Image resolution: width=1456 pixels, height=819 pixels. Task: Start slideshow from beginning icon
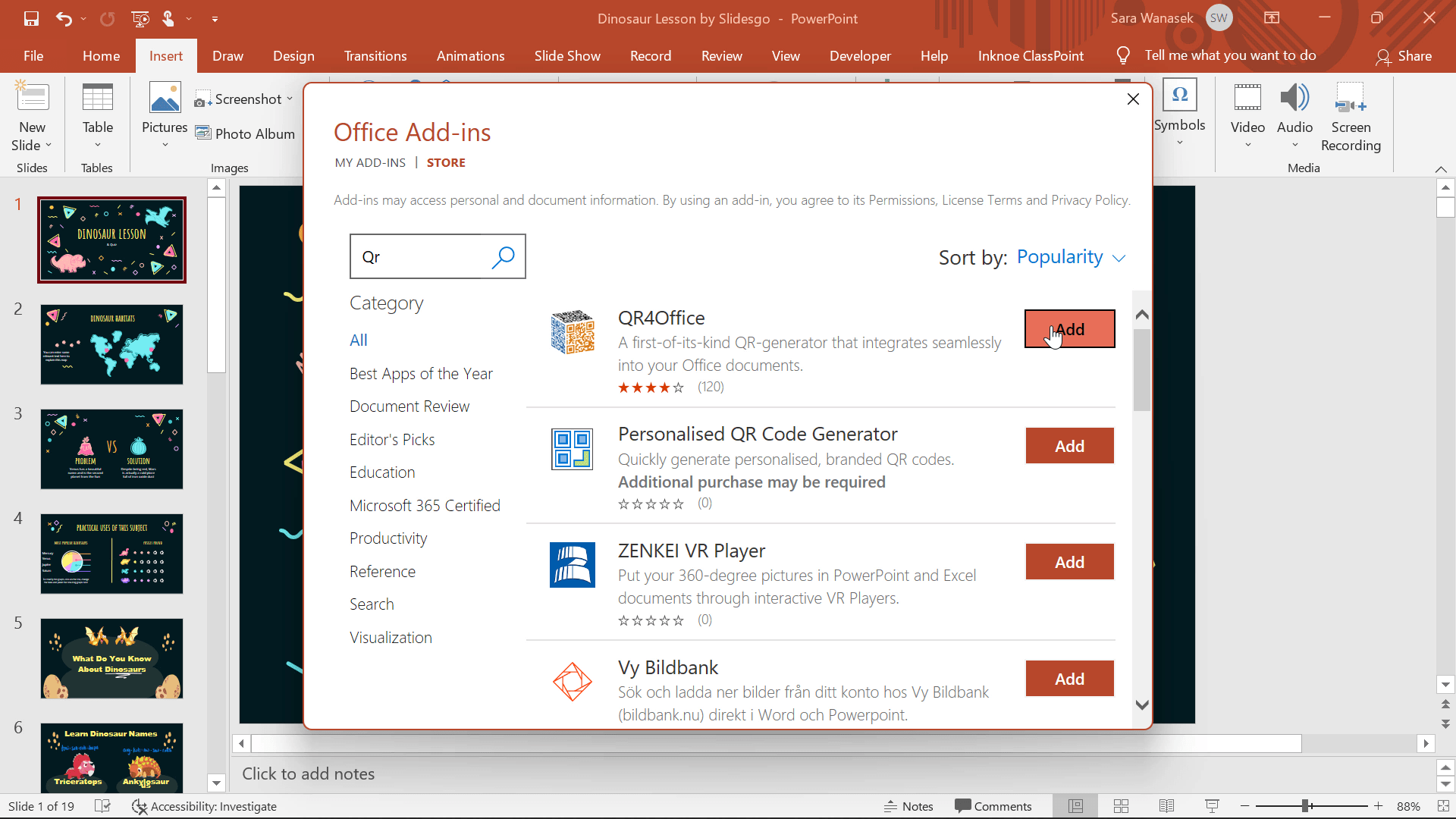click(140, 18)
